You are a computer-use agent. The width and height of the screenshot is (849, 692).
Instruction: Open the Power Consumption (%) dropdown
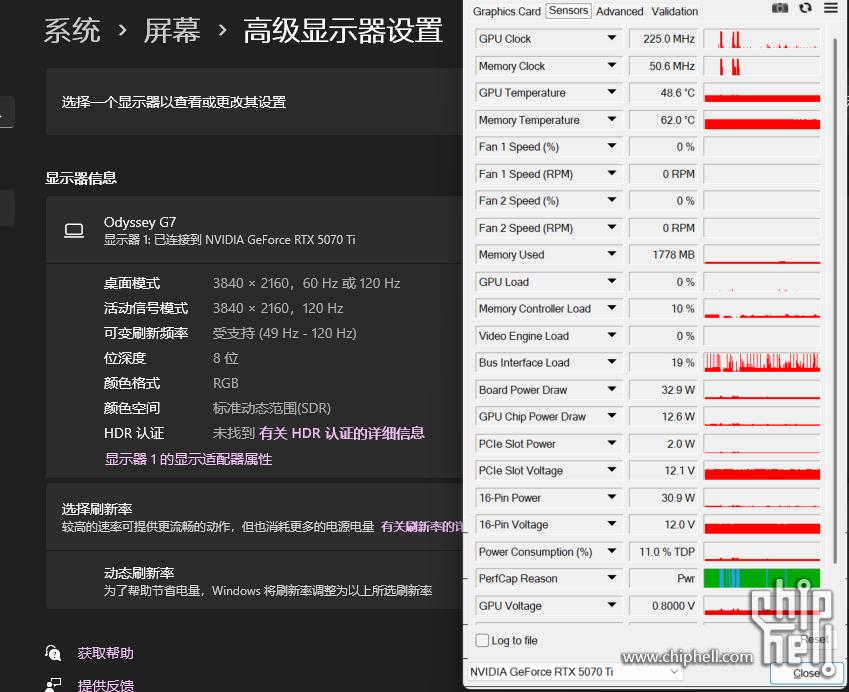click(612, 552)
